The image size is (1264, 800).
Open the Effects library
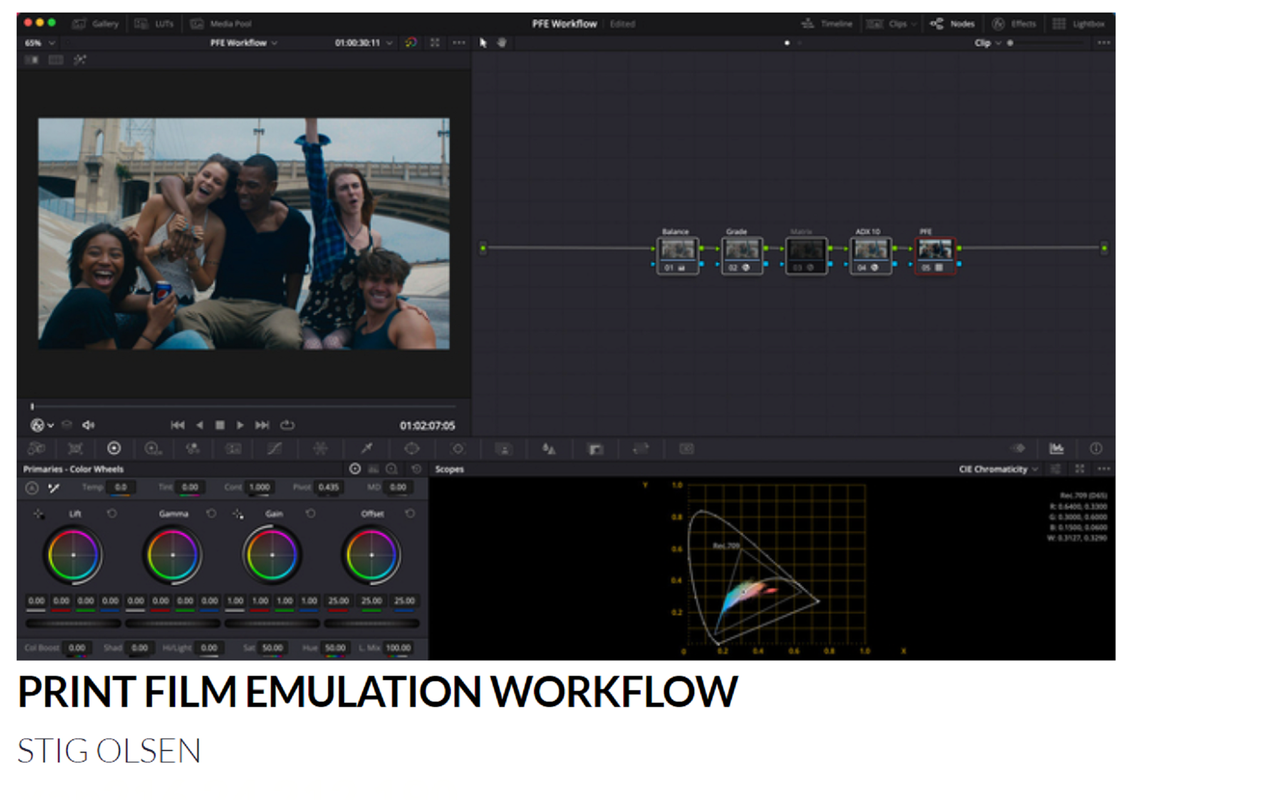pos(1013,23)
